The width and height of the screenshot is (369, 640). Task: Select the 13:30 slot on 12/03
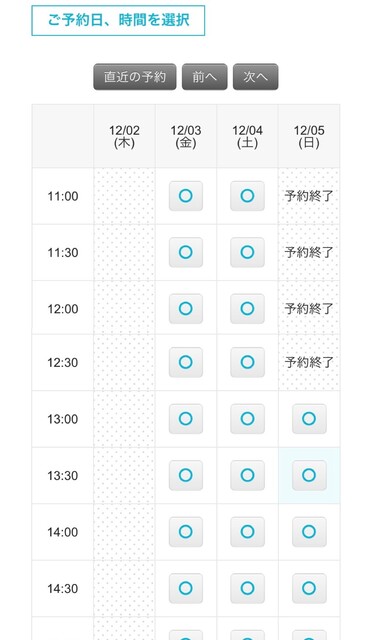click(186, 475)
